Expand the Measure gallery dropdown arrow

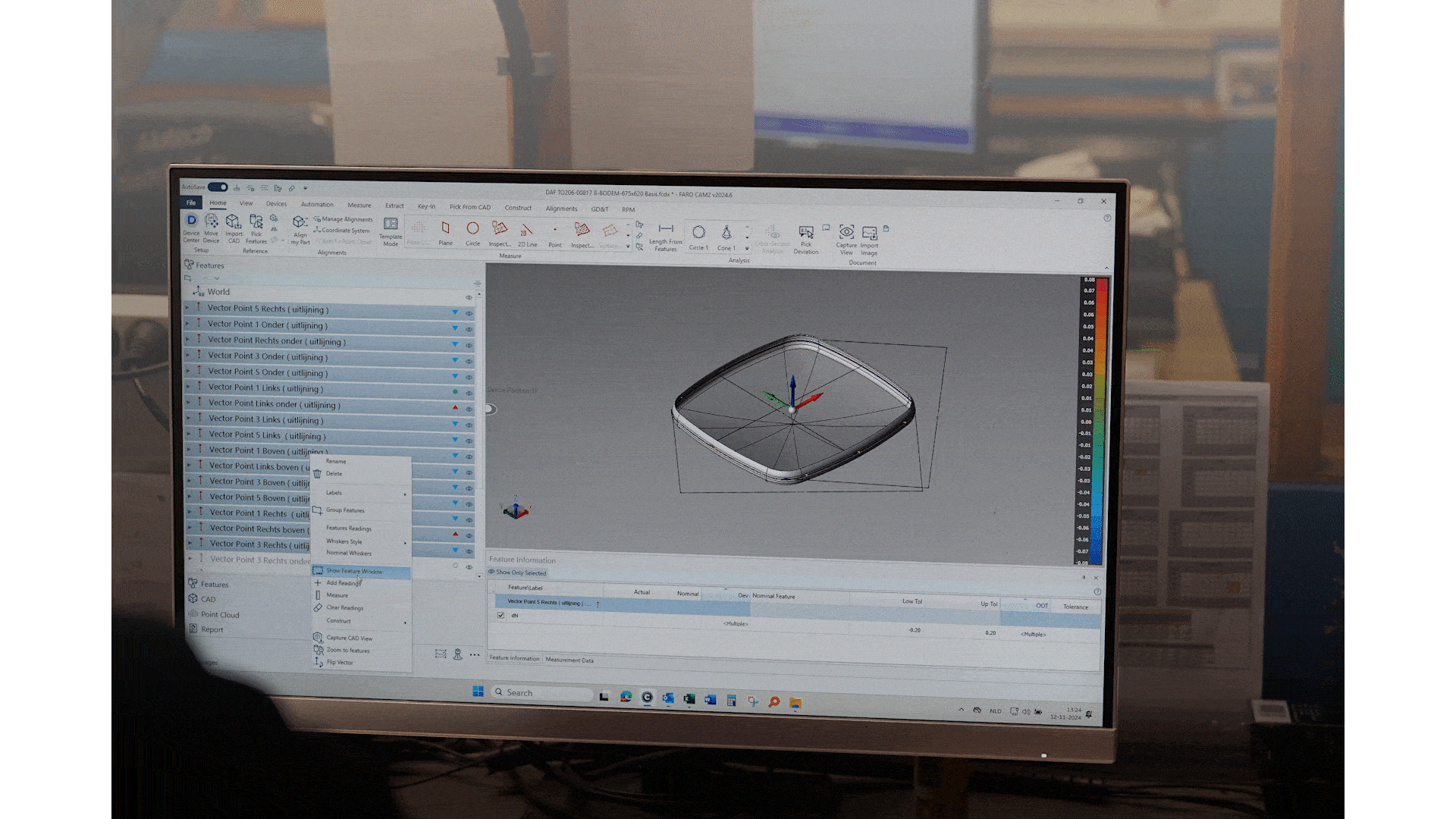click(x=628, y=246)
